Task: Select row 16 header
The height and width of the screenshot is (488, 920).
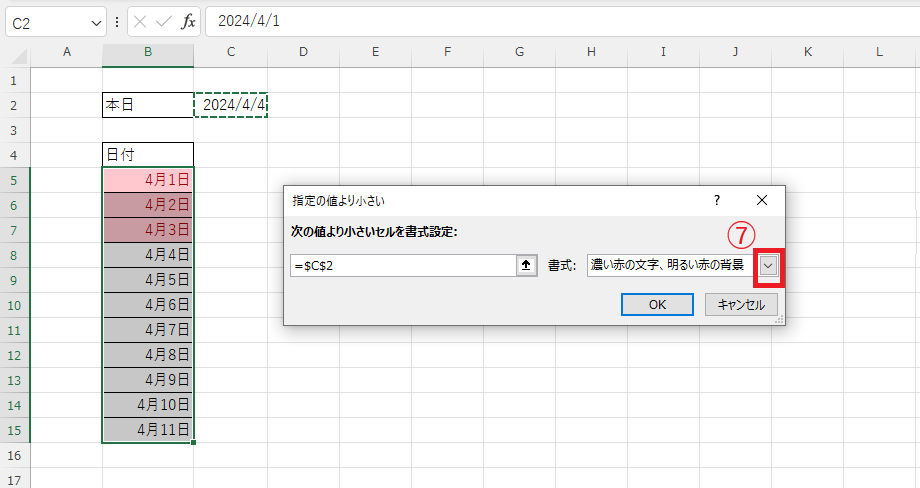Action: pos(15,455)
